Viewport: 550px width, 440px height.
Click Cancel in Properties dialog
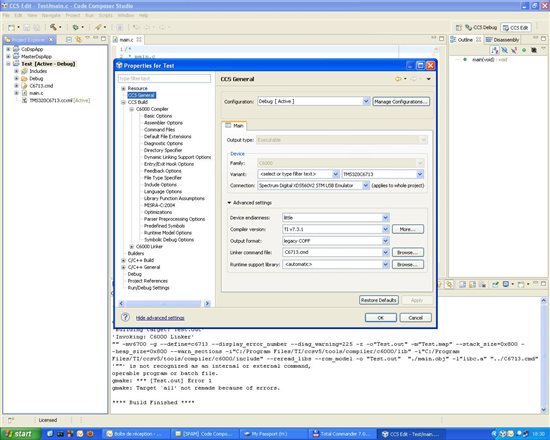(416, 318)
